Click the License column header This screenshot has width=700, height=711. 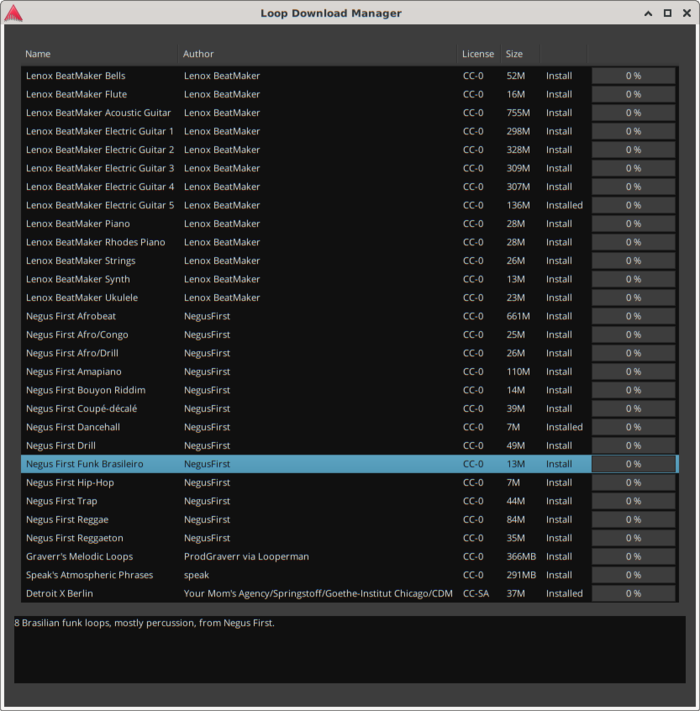pos(478,54)
